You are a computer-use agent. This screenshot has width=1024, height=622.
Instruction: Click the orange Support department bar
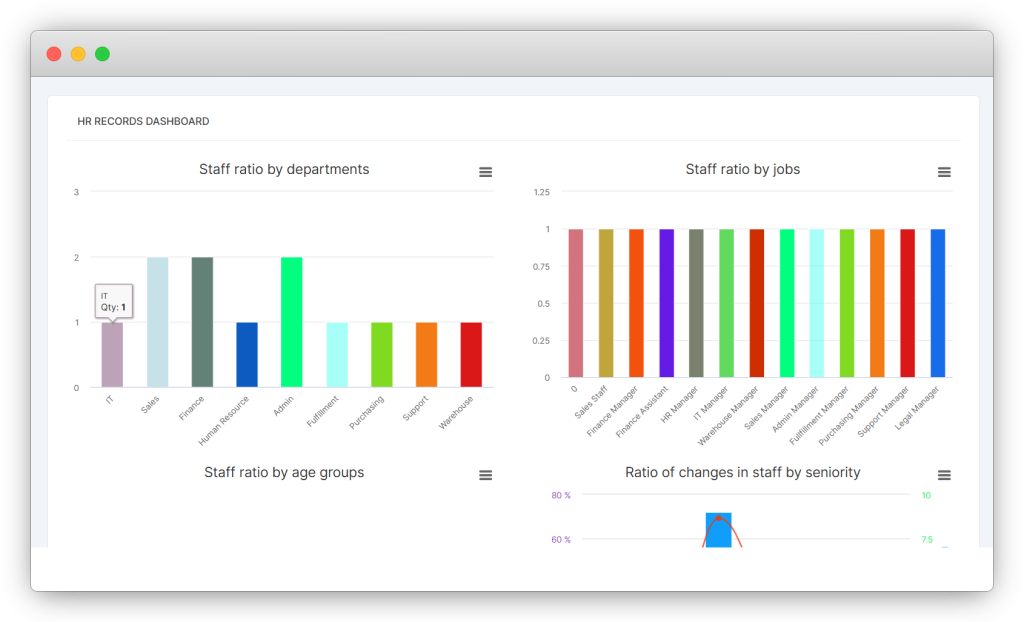tap(426, 355)
